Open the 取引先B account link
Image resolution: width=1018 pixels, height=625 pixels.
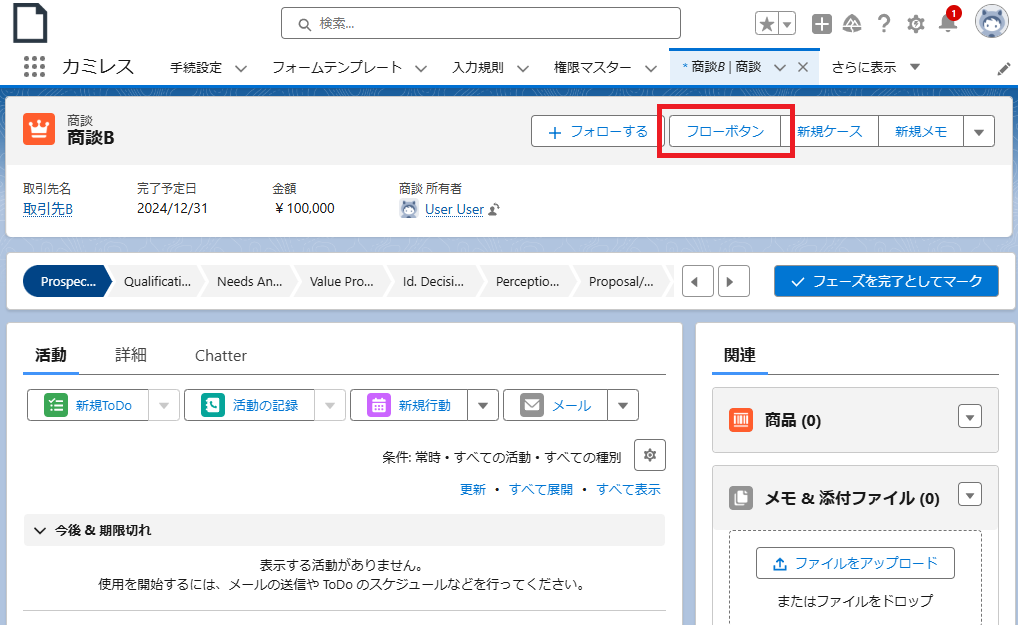click(48, 209)
